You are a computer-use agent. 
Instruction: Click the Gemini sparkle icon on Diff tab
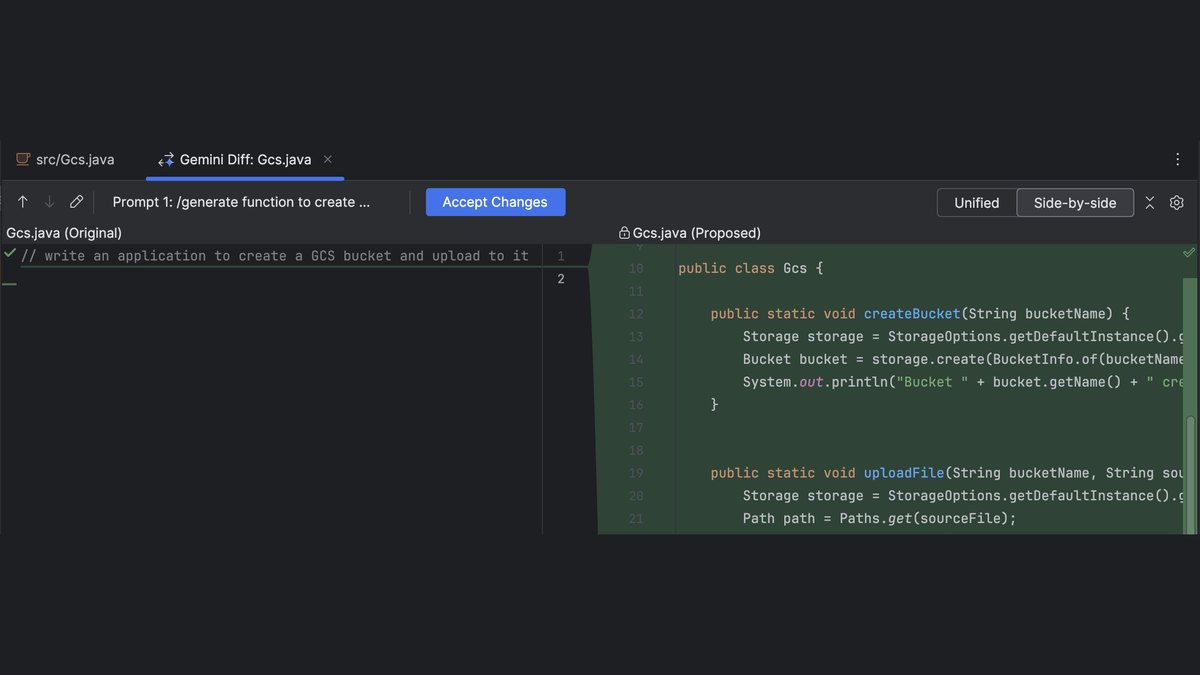coord(166,159)
